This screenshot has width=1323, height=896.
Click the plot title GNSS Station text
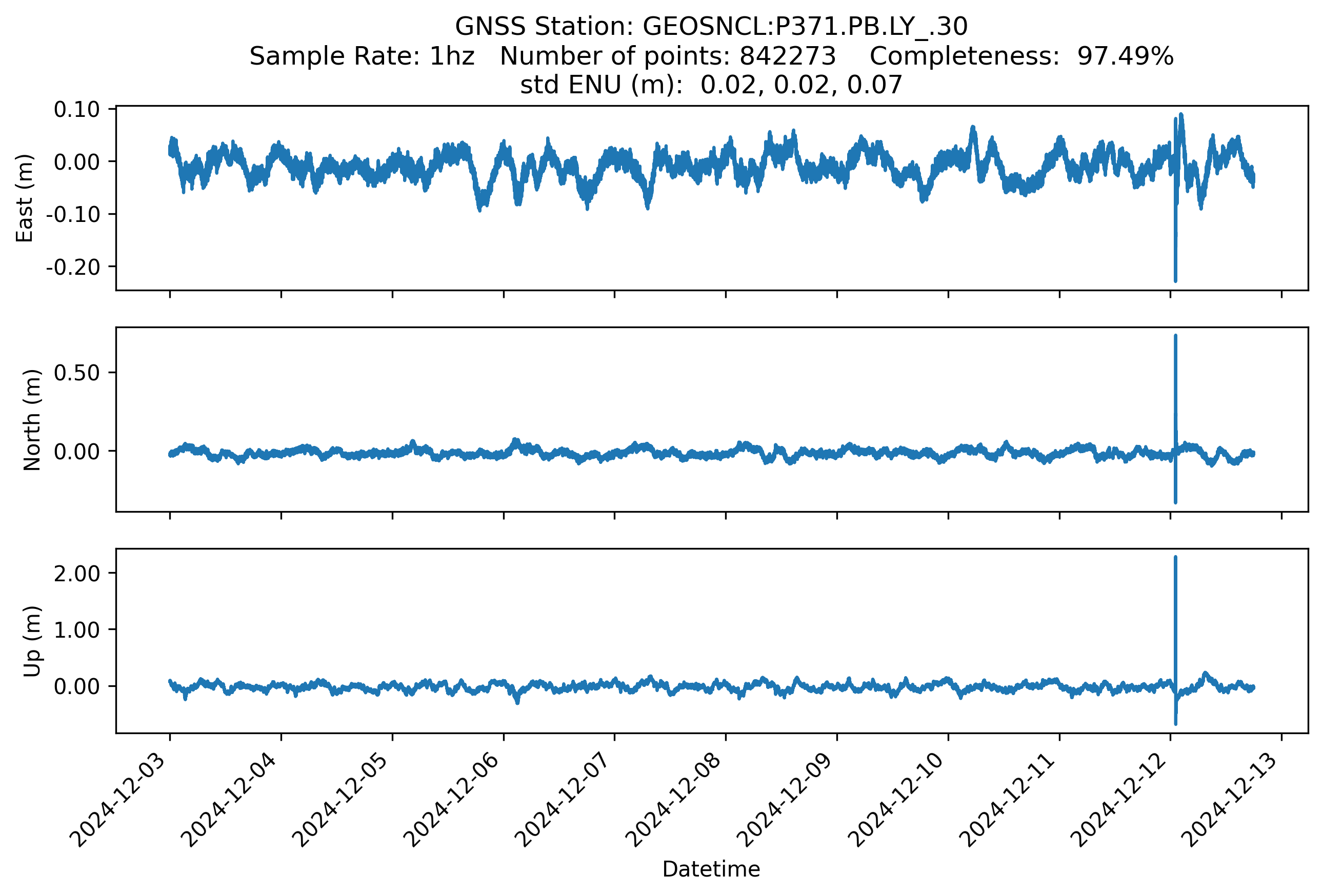(x=710, y=27)
